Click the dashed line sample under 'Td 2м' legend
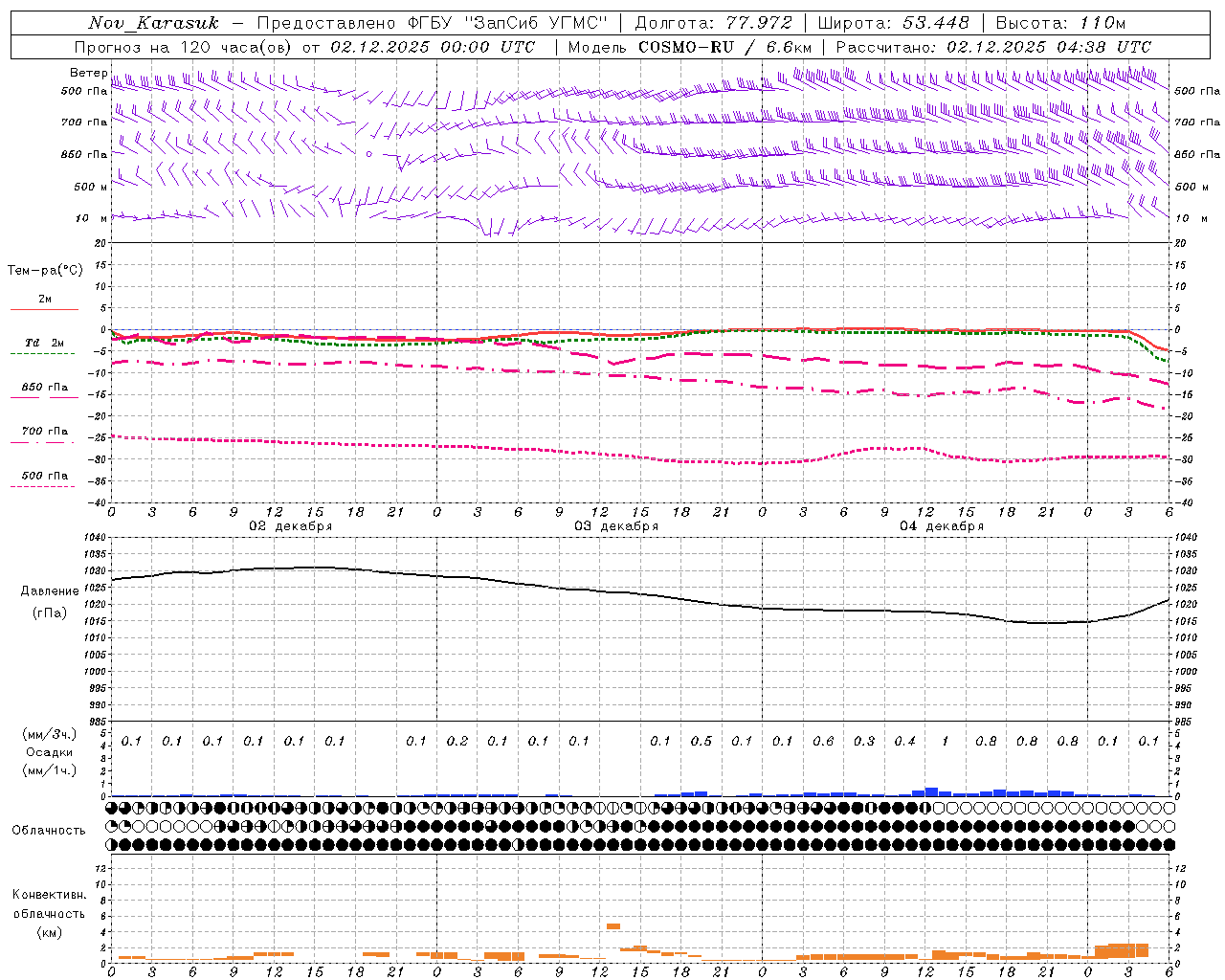This screenshot has height=980, width=1225. [42, 354]
